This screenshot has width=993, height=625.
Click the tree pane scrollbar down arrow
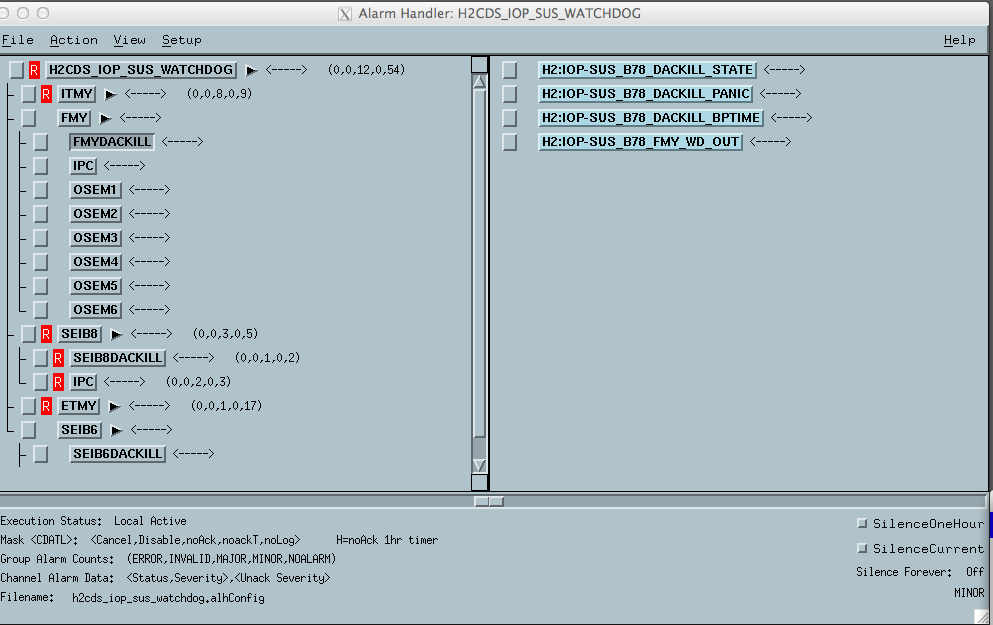pos(479,465)
